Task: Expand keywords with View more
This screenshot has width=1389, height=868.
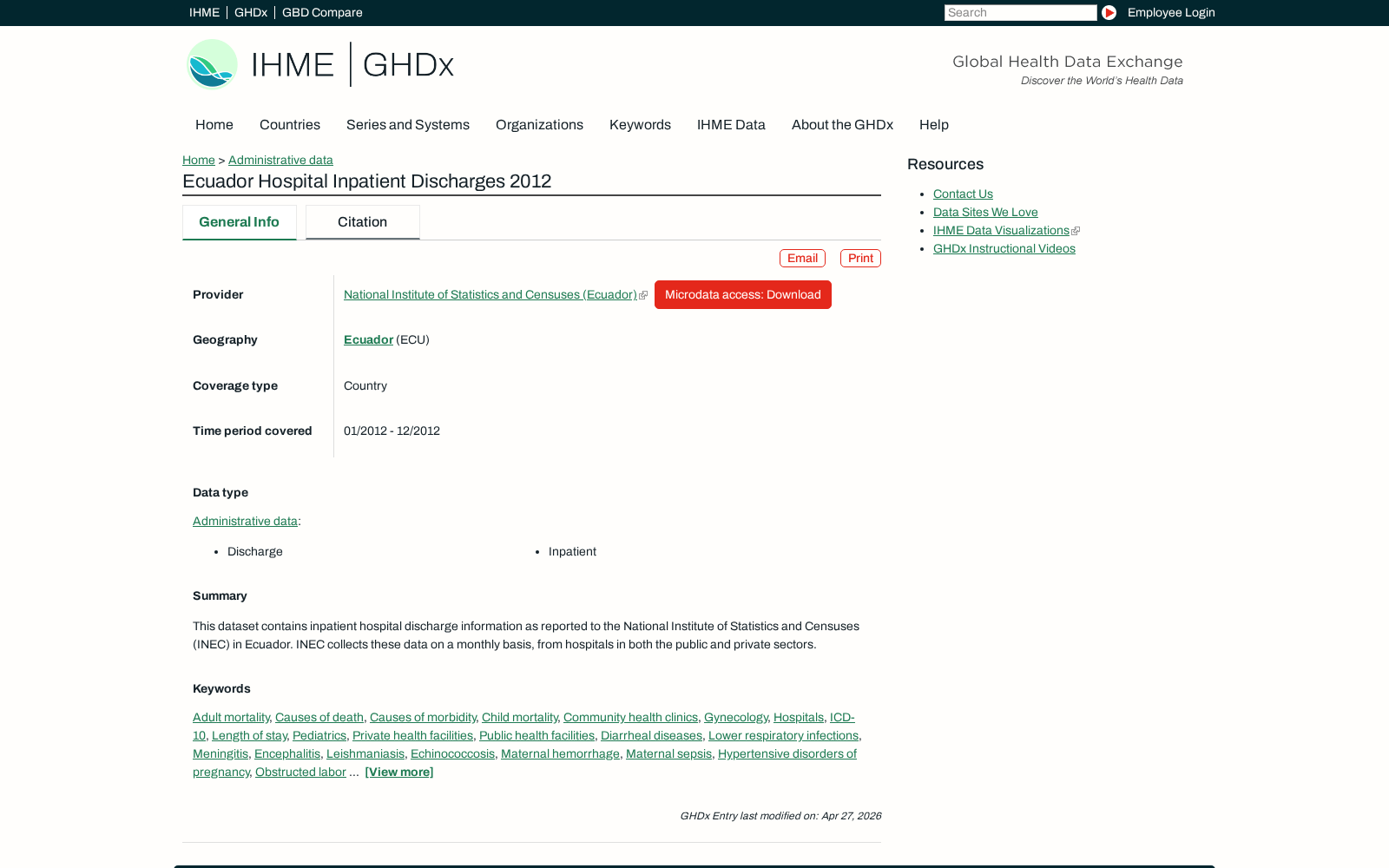Action: pos(399,773)
